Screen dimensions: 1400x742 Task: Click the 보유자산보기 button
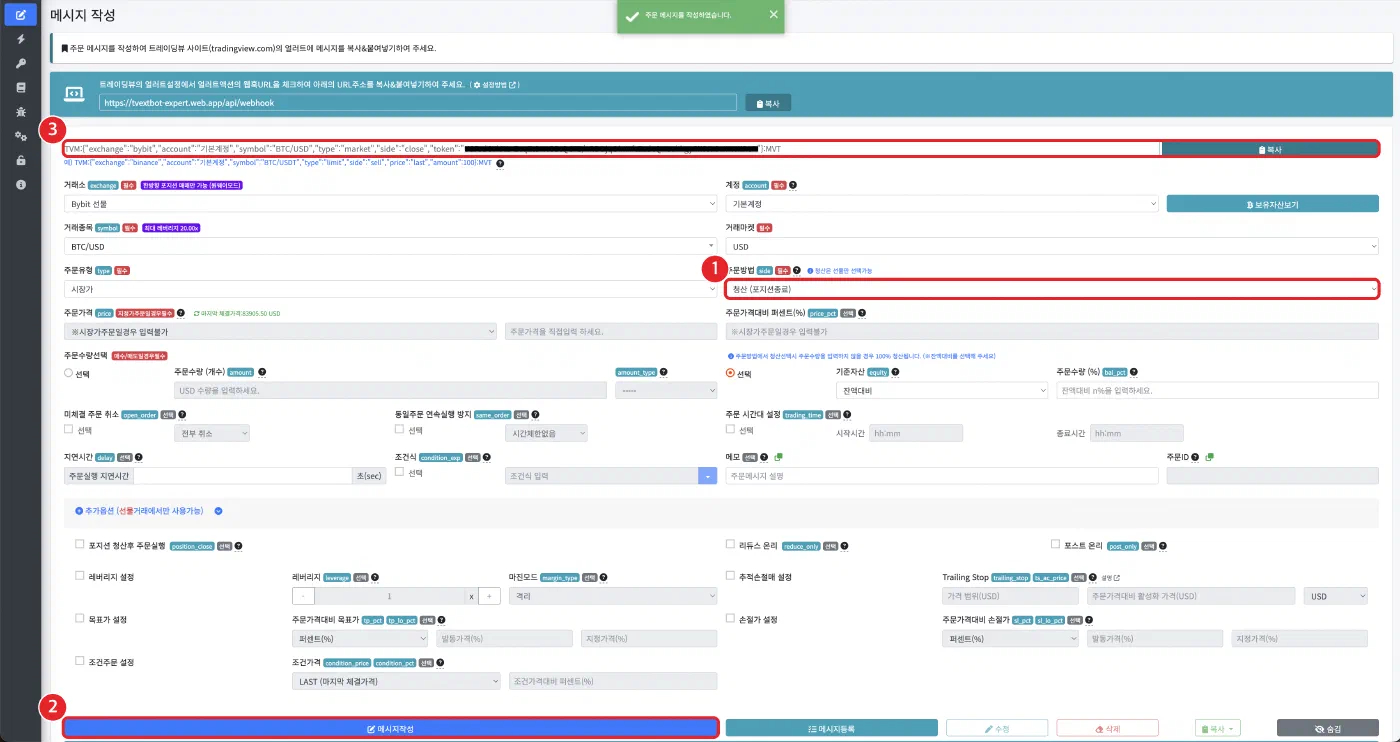click(x=1273, y=204)
